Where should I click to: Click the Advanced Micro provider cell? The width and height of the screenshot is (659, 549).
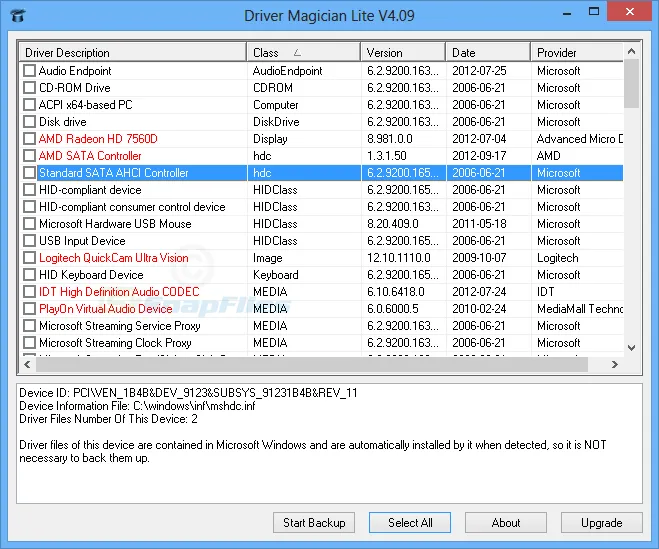point(580,139)
